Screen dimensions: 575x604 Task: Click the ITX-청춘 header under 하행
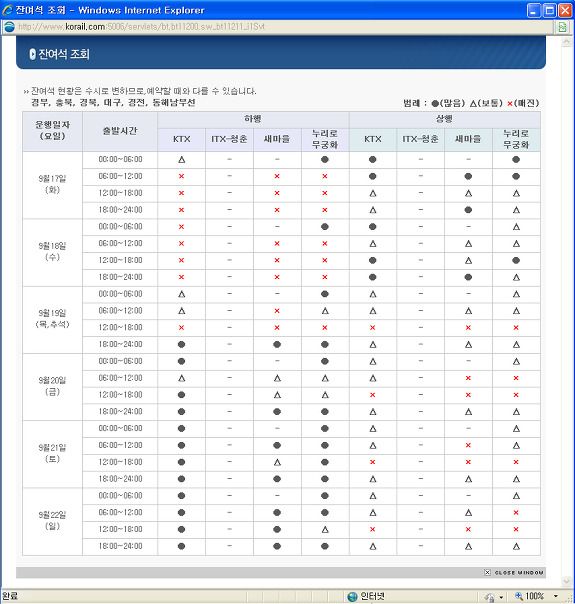pyautogui.click(x=229, y=139)
